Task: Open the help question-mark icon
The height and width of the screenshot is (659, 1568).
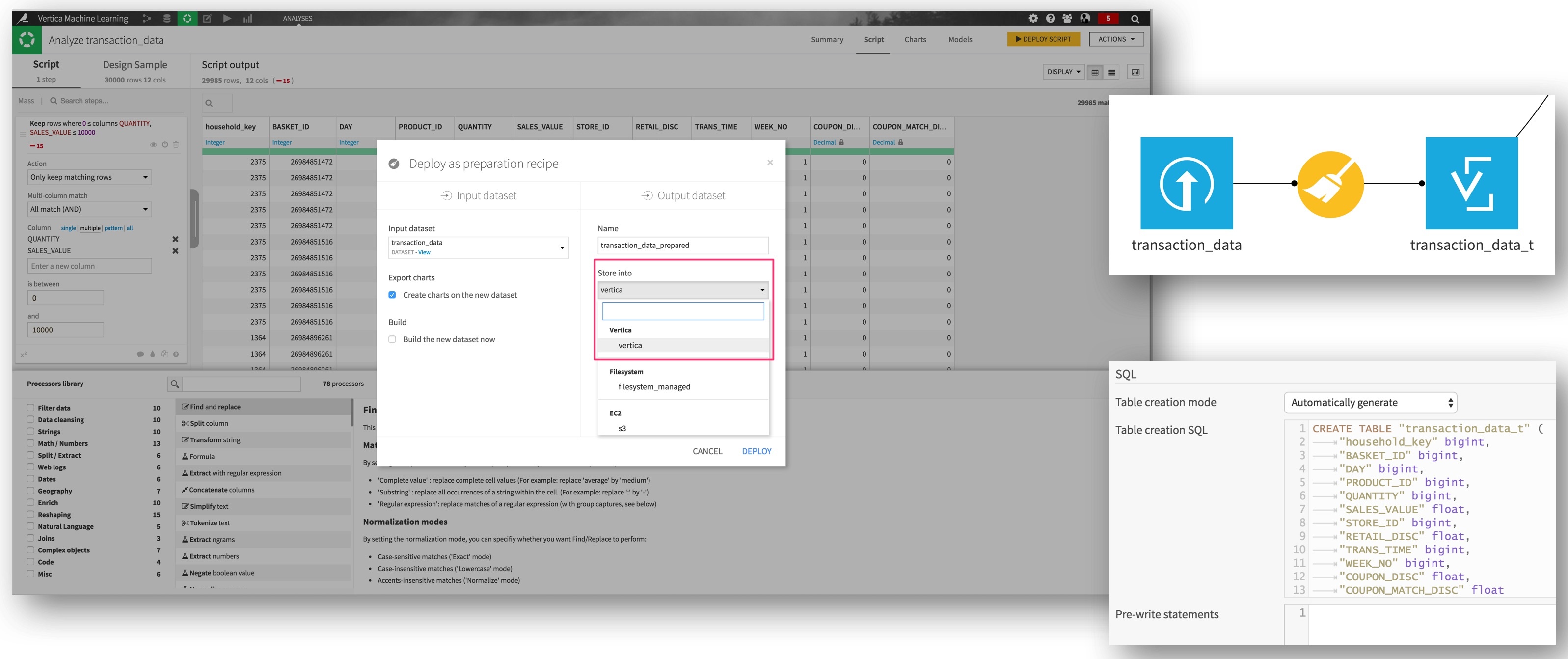Action: [1050, 18]
